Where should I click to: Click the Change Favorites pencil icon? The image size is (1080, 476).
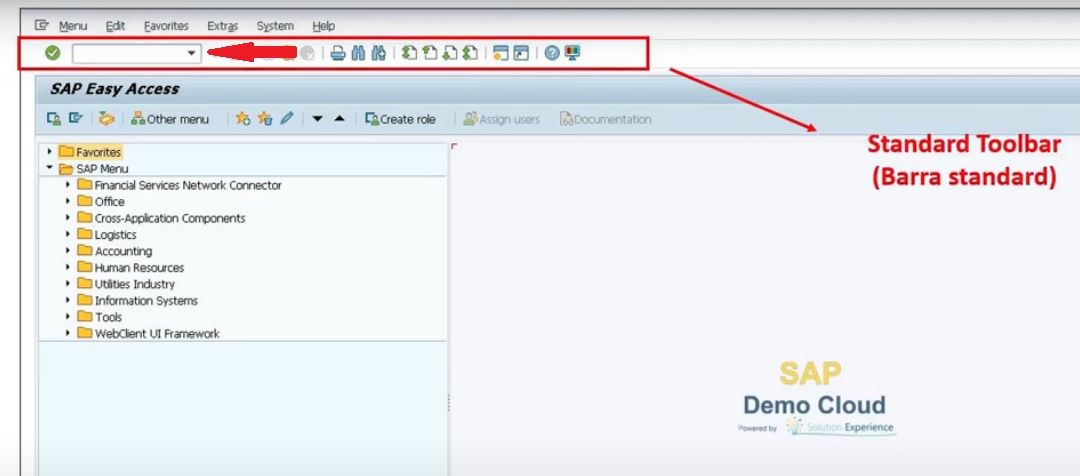(287, 119)
